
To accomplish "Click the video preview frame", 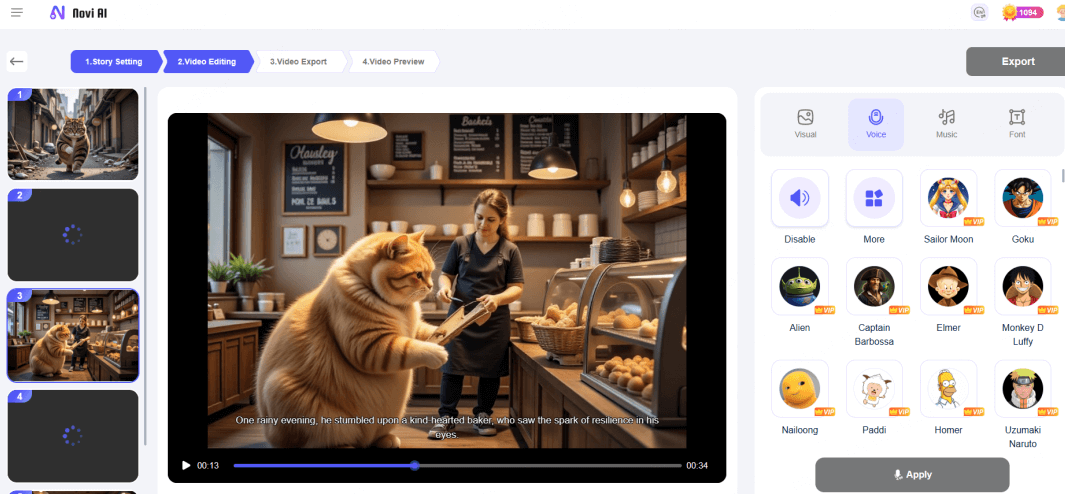I will [x=447, y=281].
